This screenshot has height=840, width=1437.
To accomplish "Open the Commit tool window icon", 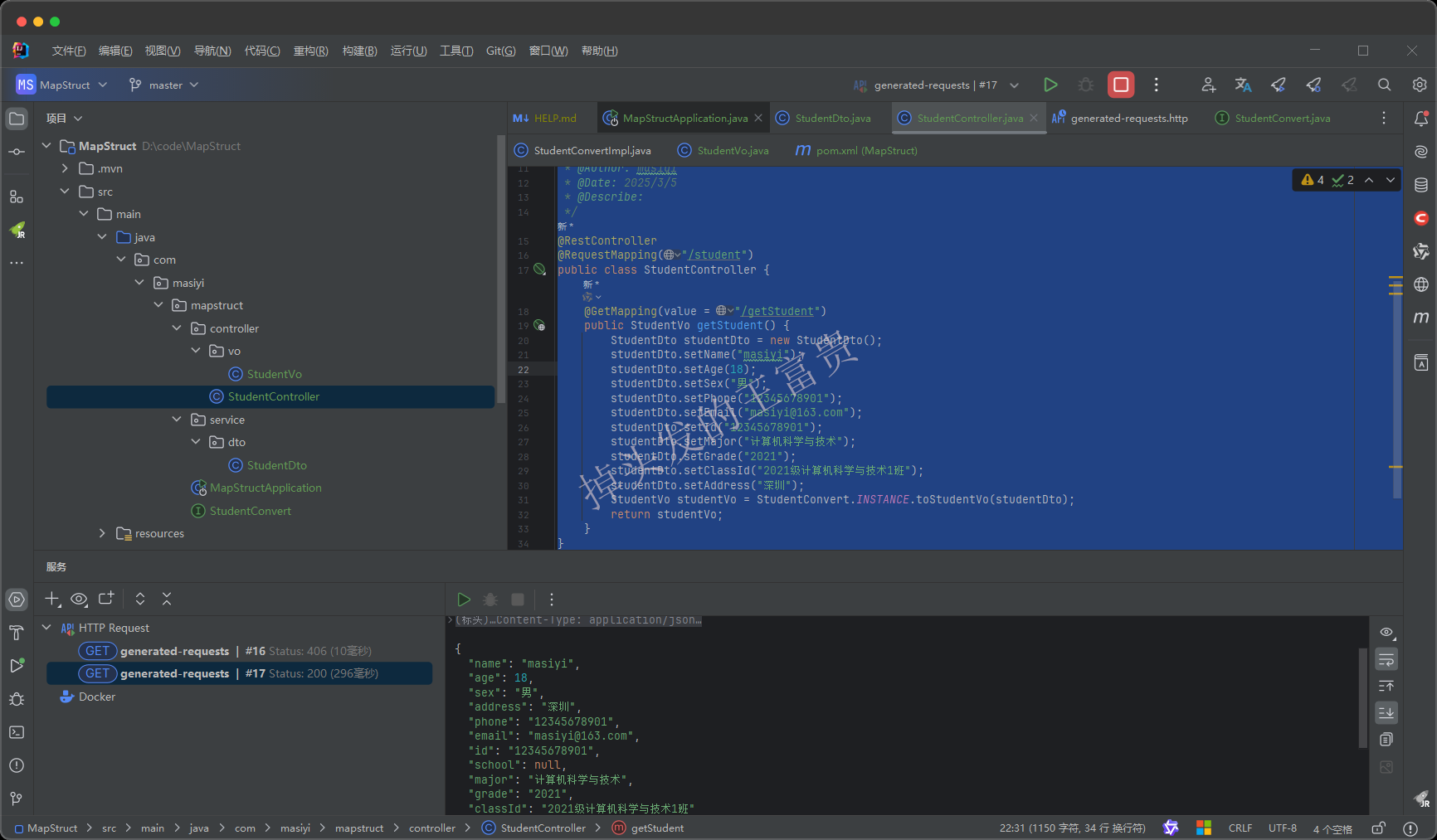I will [x=17, y=152].
